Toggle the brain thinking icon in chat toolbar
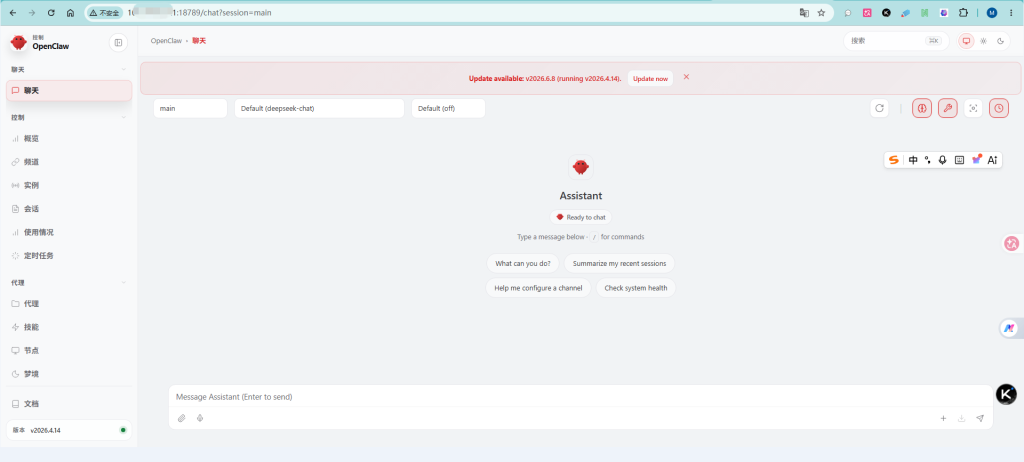The height and width of the screenshot is (462, 1024). pos(922,108)
